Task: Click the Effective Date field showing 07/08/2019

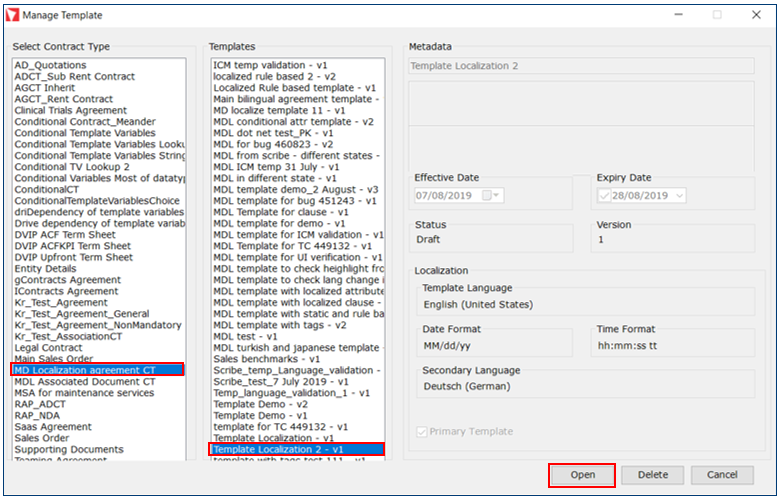Action: [x=446, y=196]
